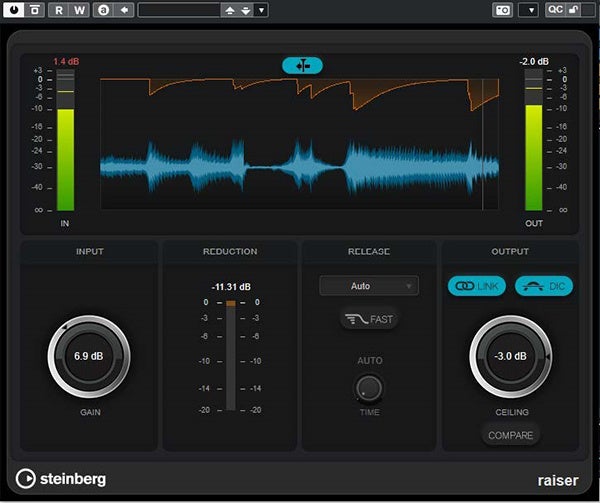Switch A/B settings button
600x503 pixels.
click(104, 10)
